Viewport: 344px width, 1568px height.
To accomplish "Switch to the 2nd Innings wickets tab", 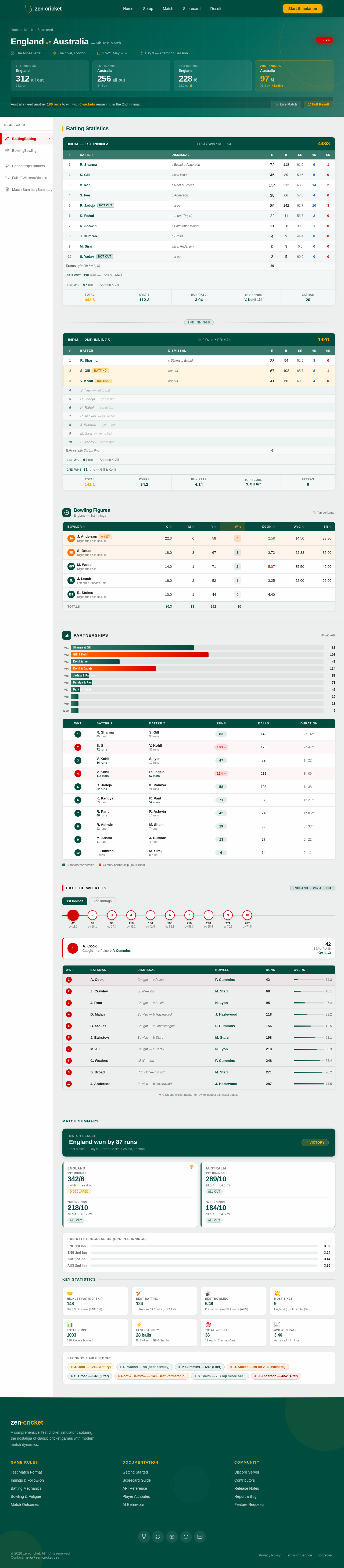I will [103, 901].
